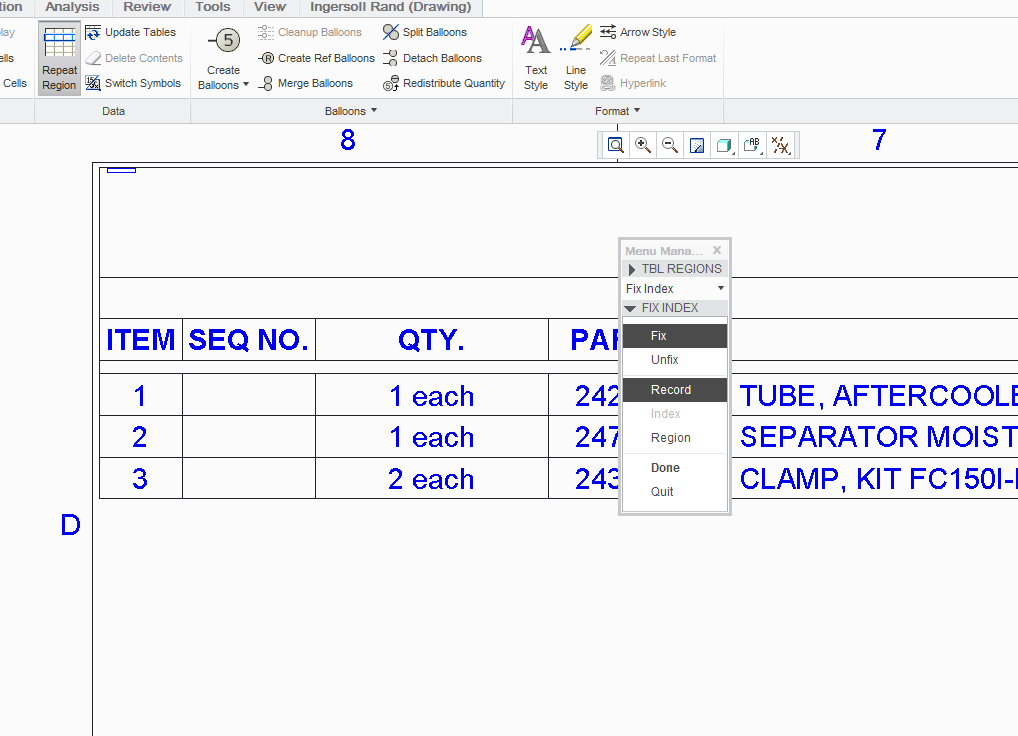The image size is (1018, 736).
Task: Click Delete Contents icon
Action: pos(93,58)
